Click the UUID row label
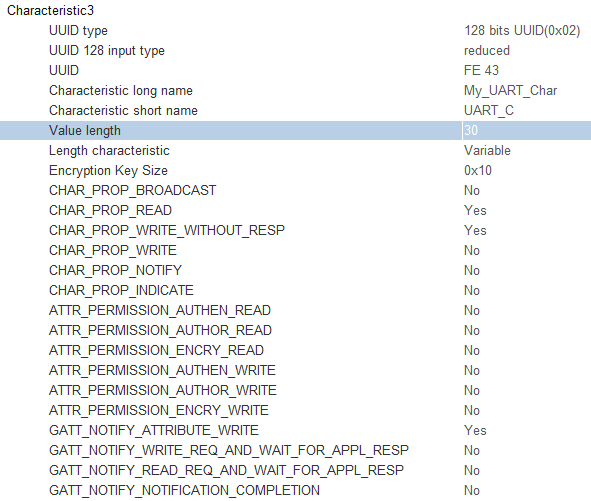 64,70
